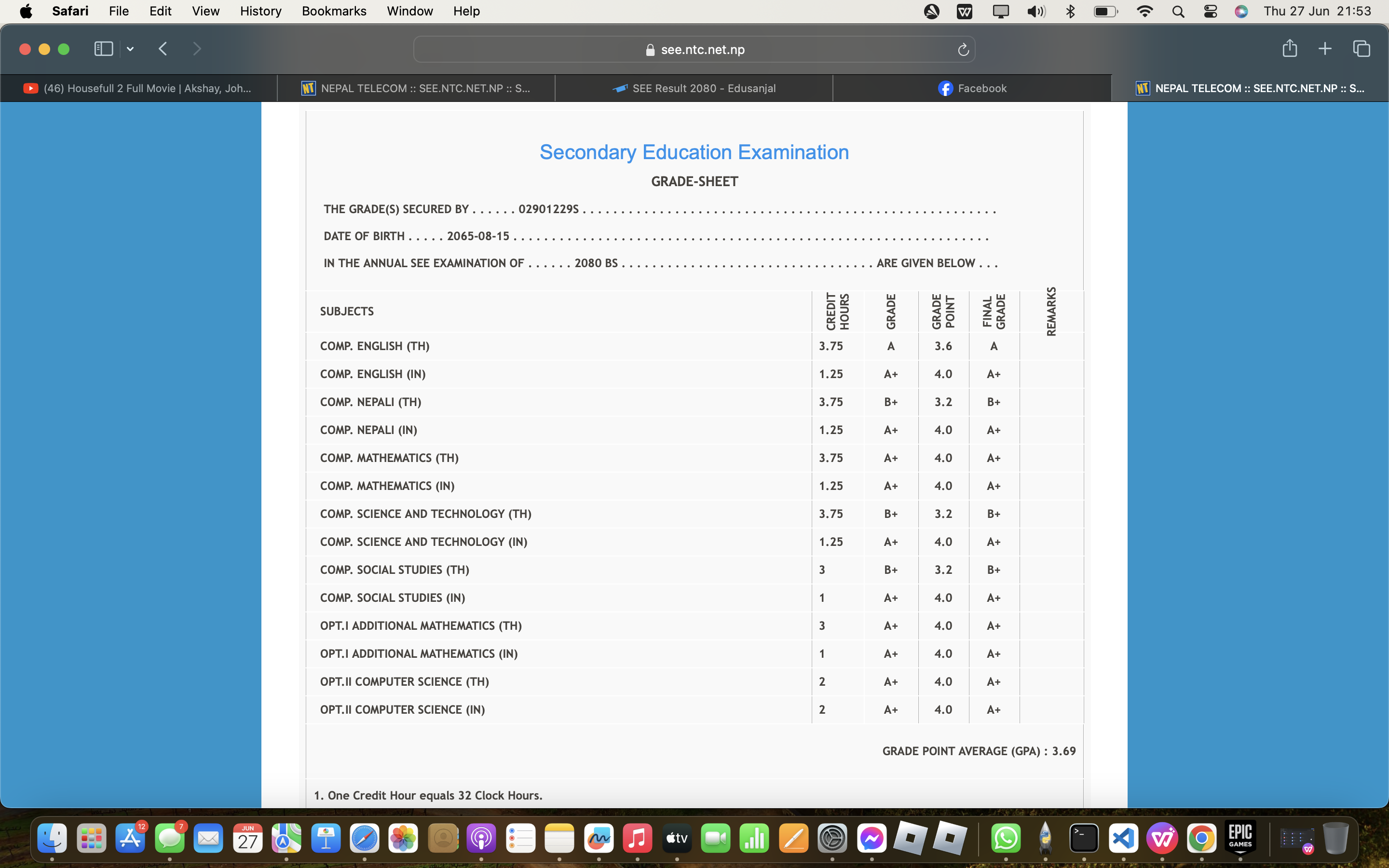Open the Share icon in the toolbar
The width and height of the screenshot is (1389, 868).
tap(1289, 48)
